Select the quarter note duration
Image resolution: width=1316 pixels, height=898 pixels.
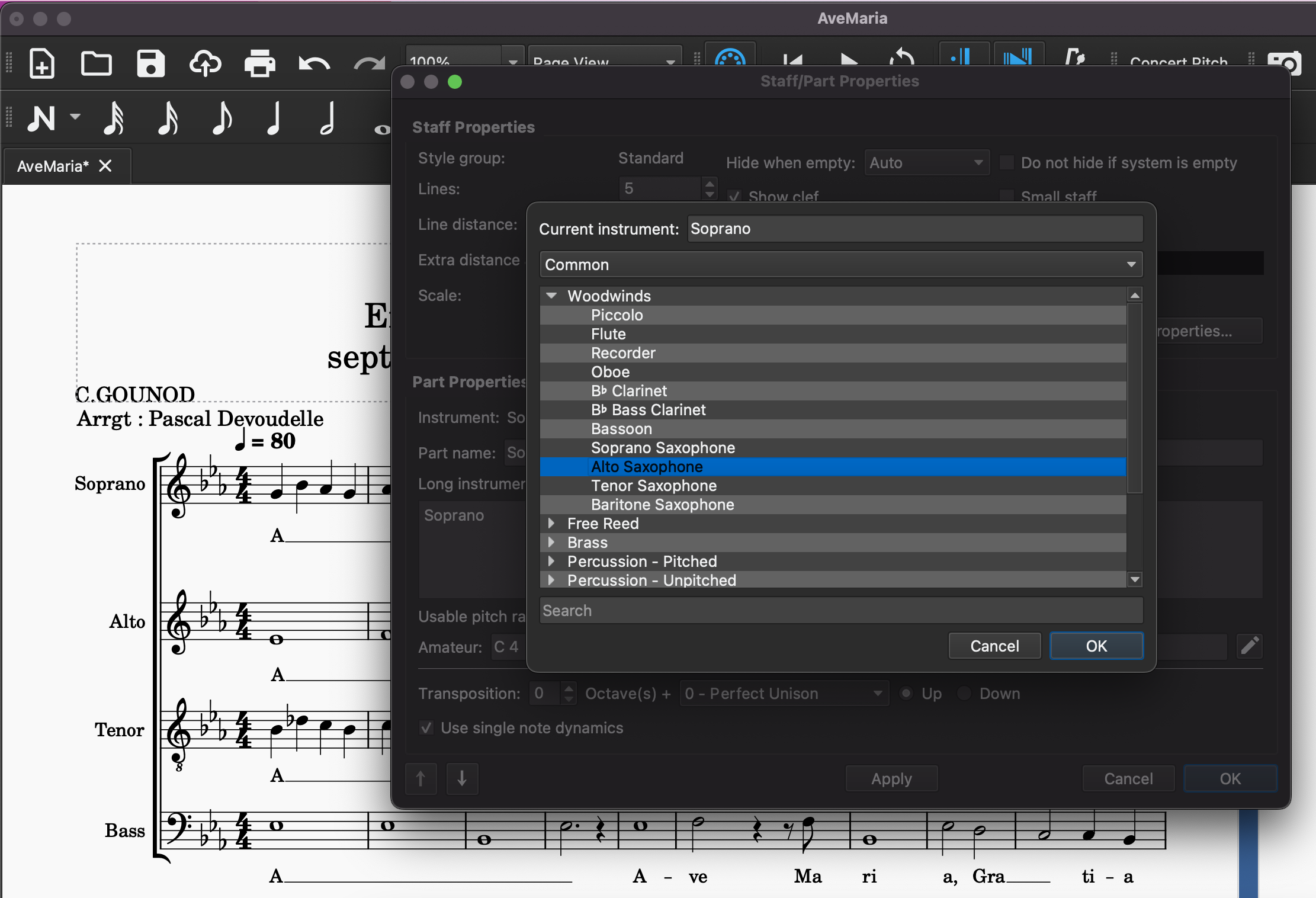coord(274,118)
